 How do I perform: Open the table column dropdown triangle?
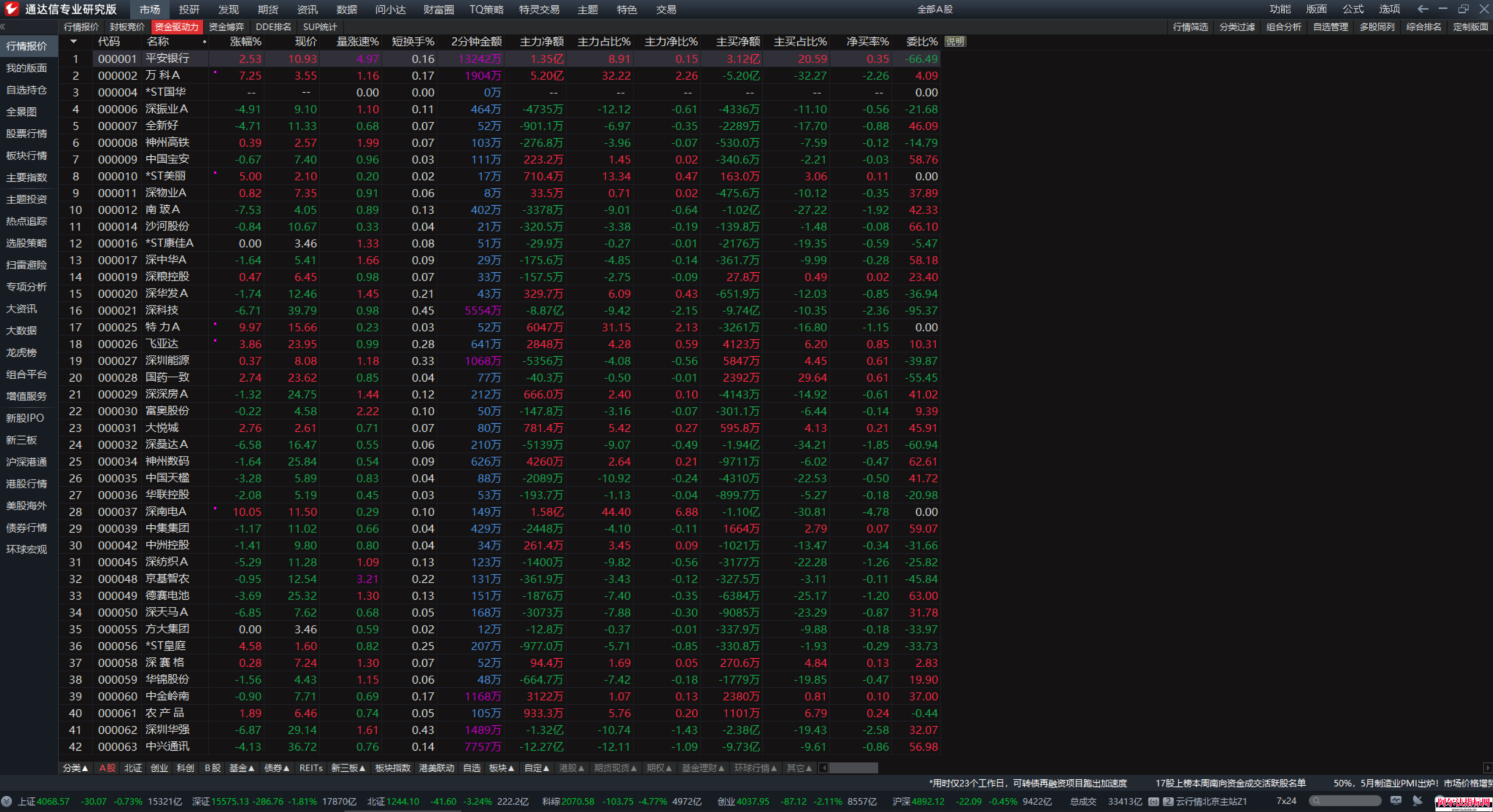click(x=73, y=41)
